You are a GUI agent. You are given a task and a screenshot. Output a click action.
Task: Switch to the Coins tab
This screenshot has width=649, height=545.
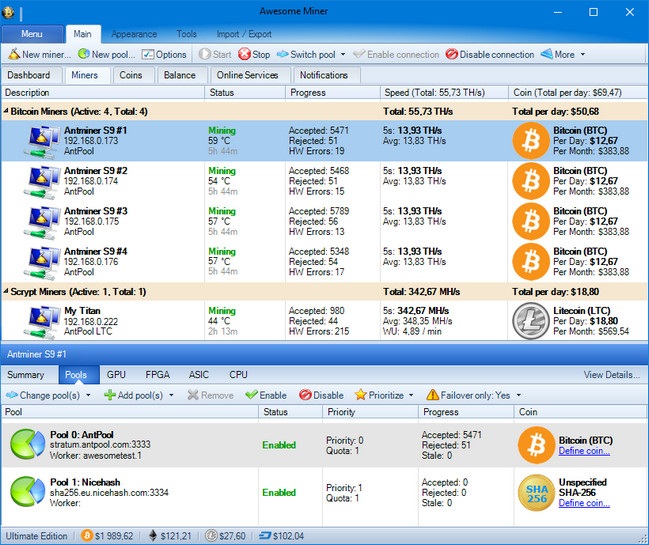tap(130, 75)
